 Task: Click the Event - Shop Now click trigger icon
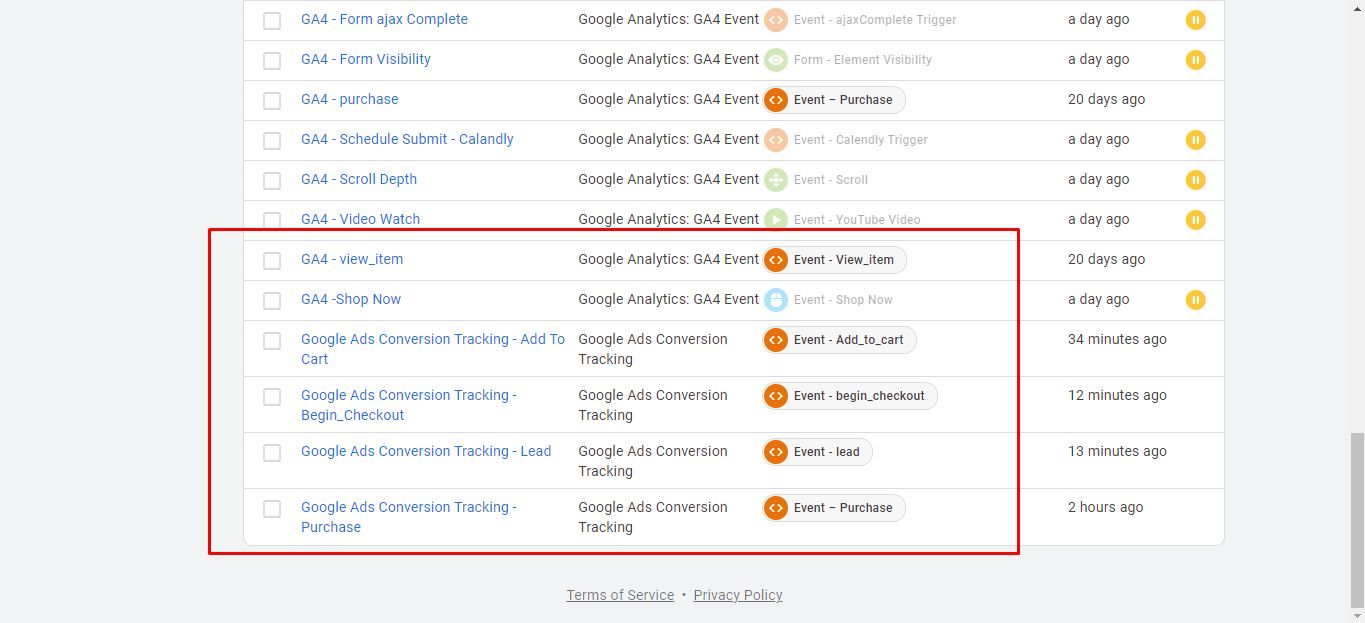point(776,300)
